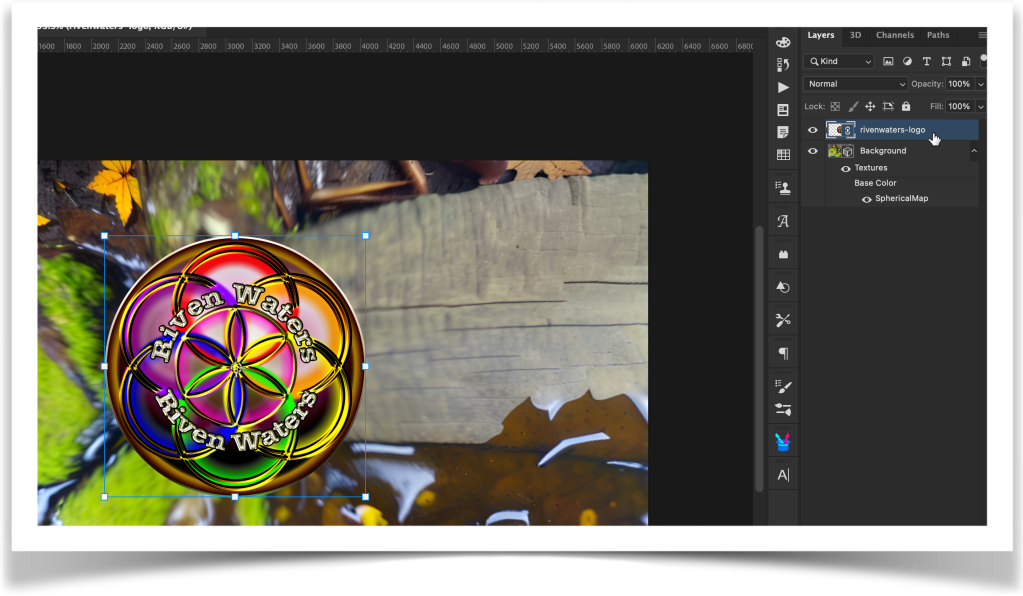Filter layers by type layers icon
The width and height of the screenshot is (1023, 596).
[x=927, y=62]
